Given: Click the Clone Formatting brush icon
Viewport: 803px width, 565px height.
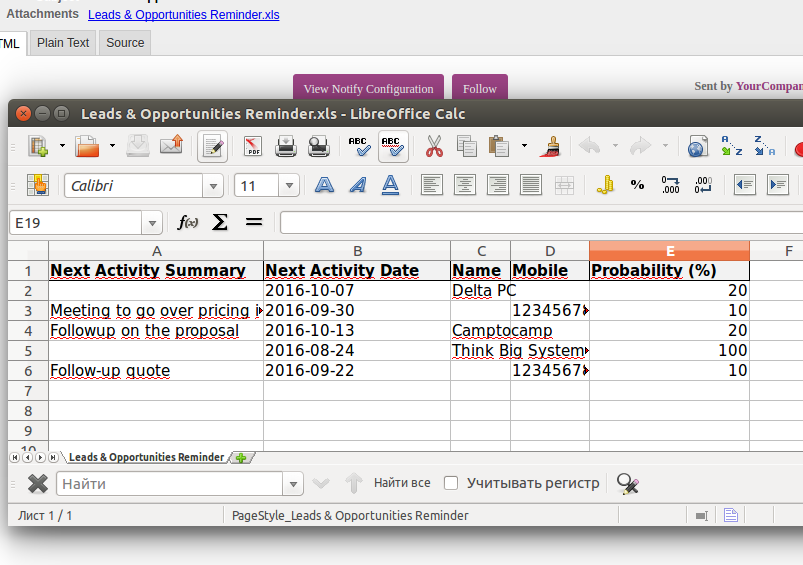Looking at the screenshot, I should tap(552, 146).
